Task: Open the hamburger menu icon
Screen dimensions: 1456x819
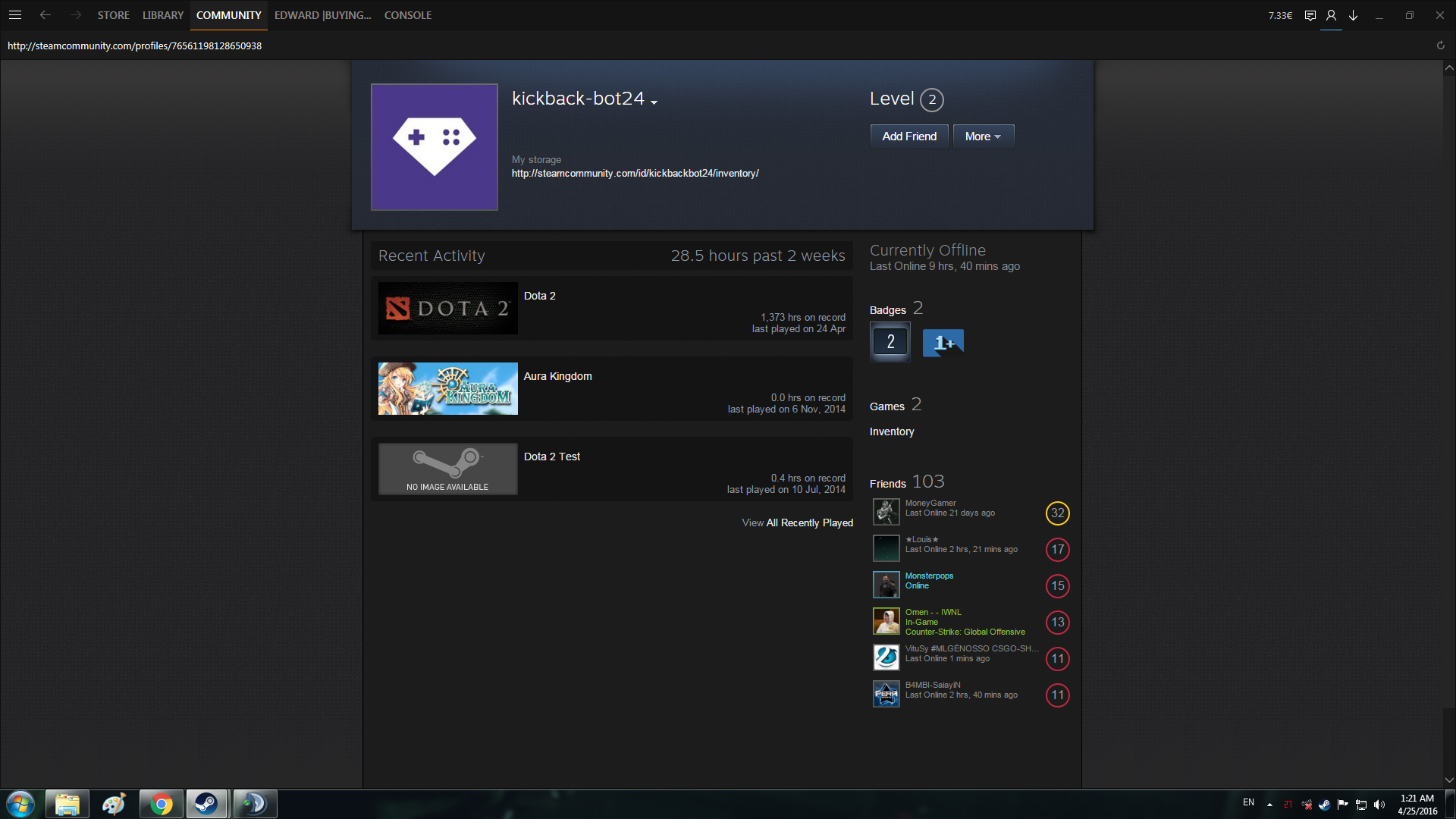Action: pyautogui.click(x=14, y=15)
